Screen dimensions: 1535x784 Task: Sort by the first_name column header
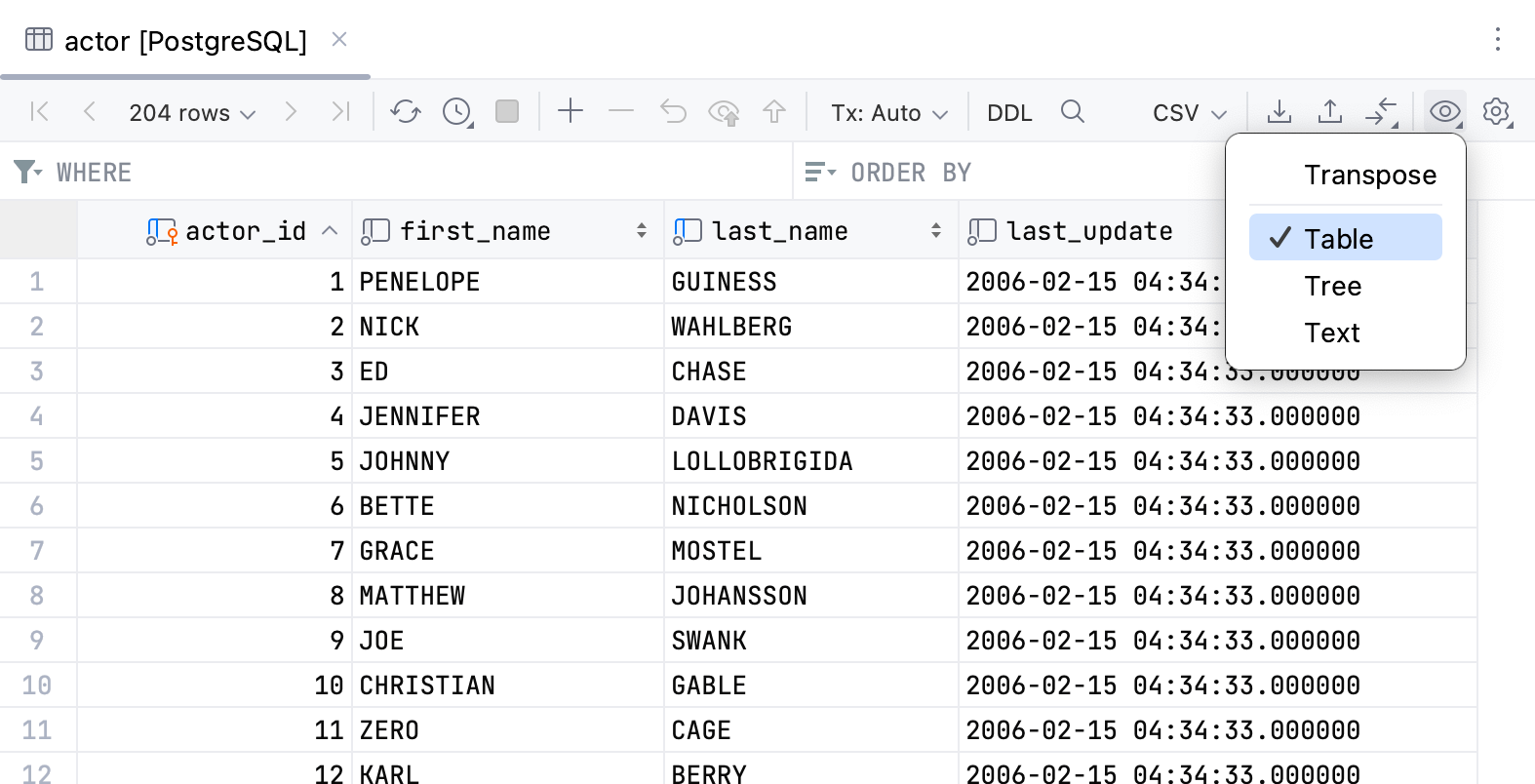click(475, 231)
